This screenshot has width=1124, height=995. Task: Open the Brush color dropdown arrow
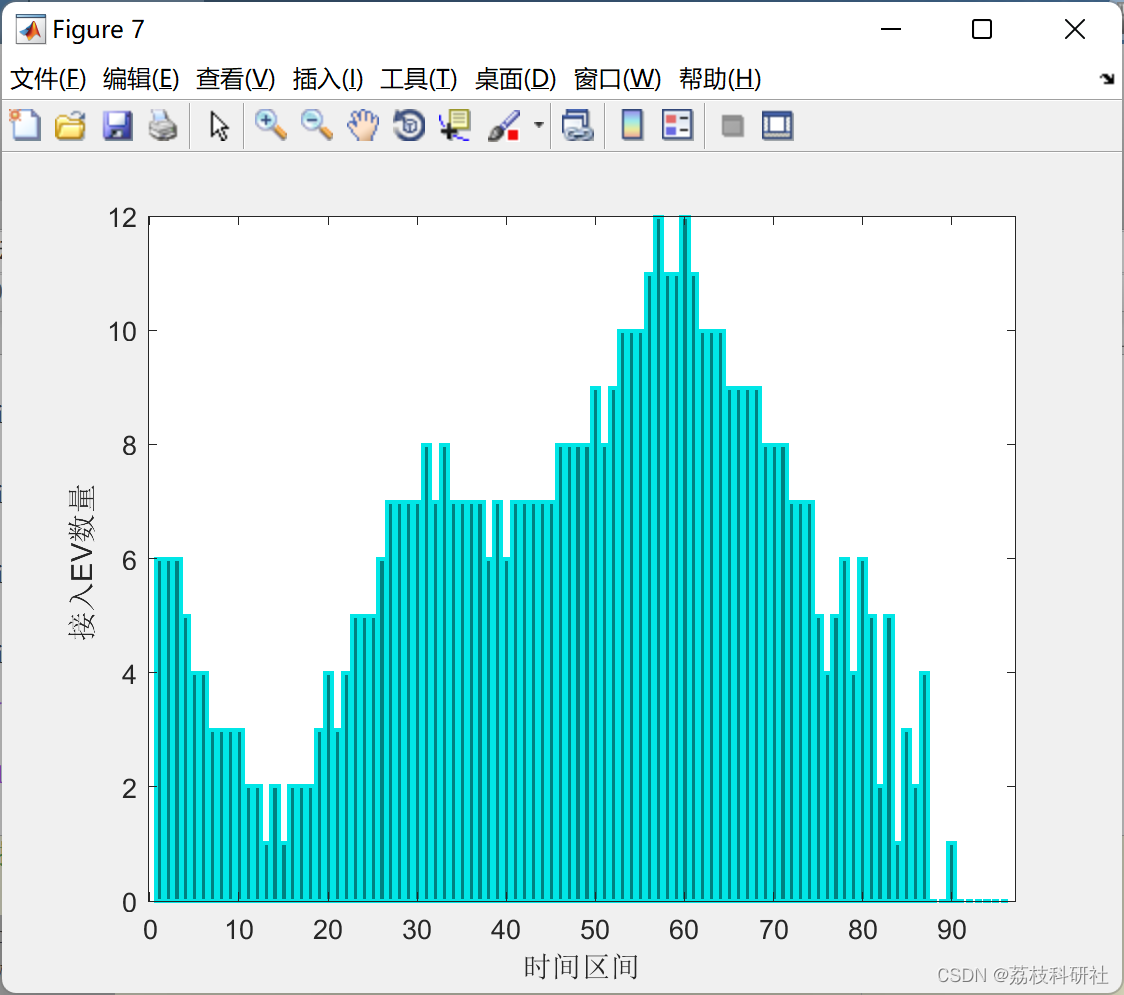[538, 125]
